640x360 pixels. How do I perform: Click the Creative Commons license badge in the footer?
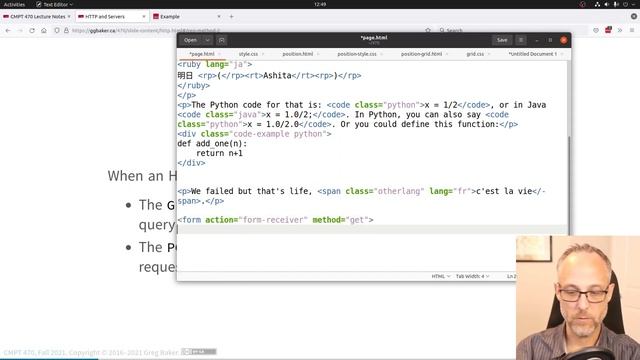click(199, 351)
